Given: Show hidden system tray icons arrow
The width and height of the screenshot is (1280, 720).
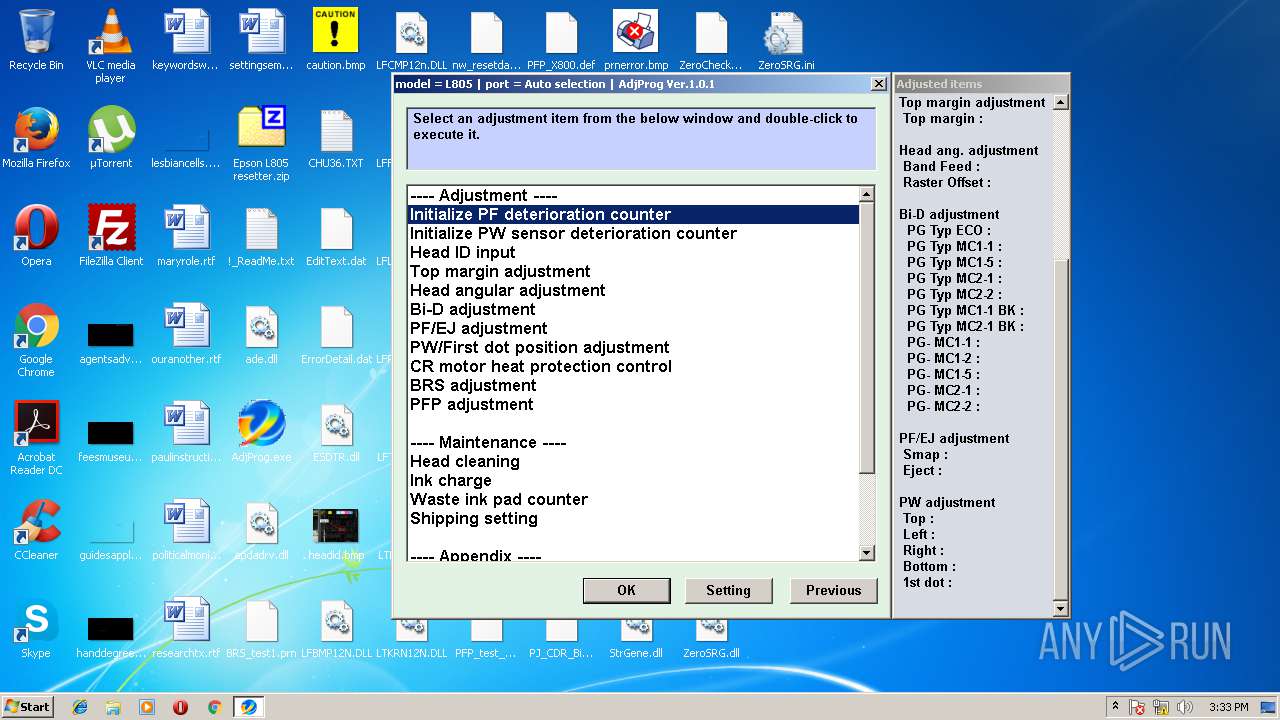Looking at the screenshot, I should point(1115,707).
